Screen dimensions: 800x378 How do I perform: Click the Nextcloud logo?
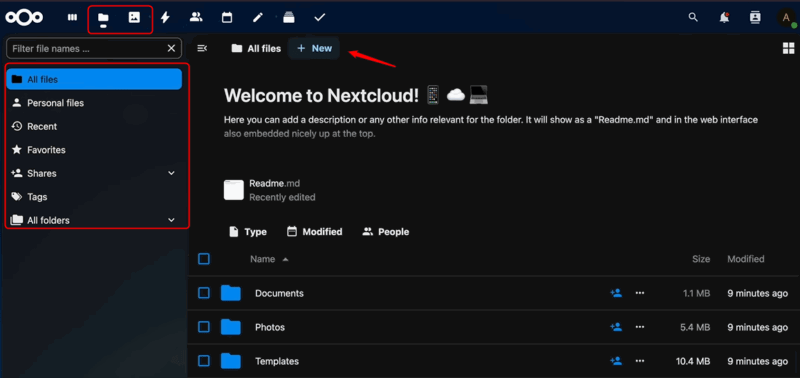click(x=24, y=17)
